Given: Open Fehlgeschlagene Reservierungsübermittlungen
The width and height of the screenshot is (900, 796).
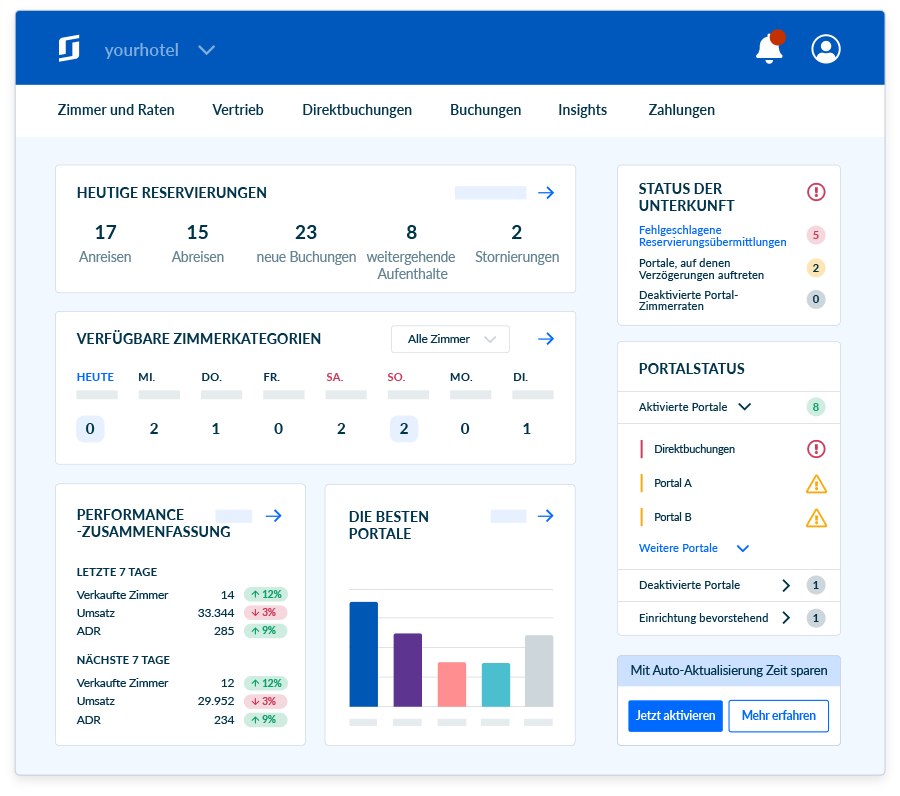Looking at the screenshot, I should pyautogui.click(x=712, y=234).
